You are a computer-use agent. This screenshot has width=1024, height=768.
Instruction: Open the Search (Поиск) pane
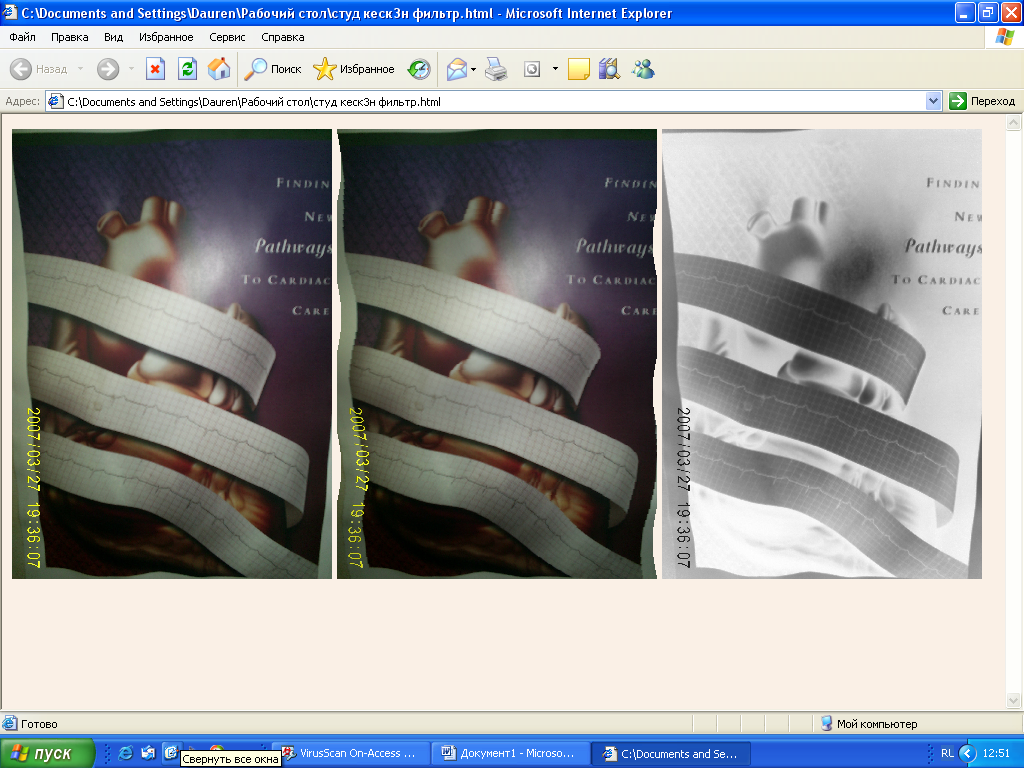[x=272, y=69]
